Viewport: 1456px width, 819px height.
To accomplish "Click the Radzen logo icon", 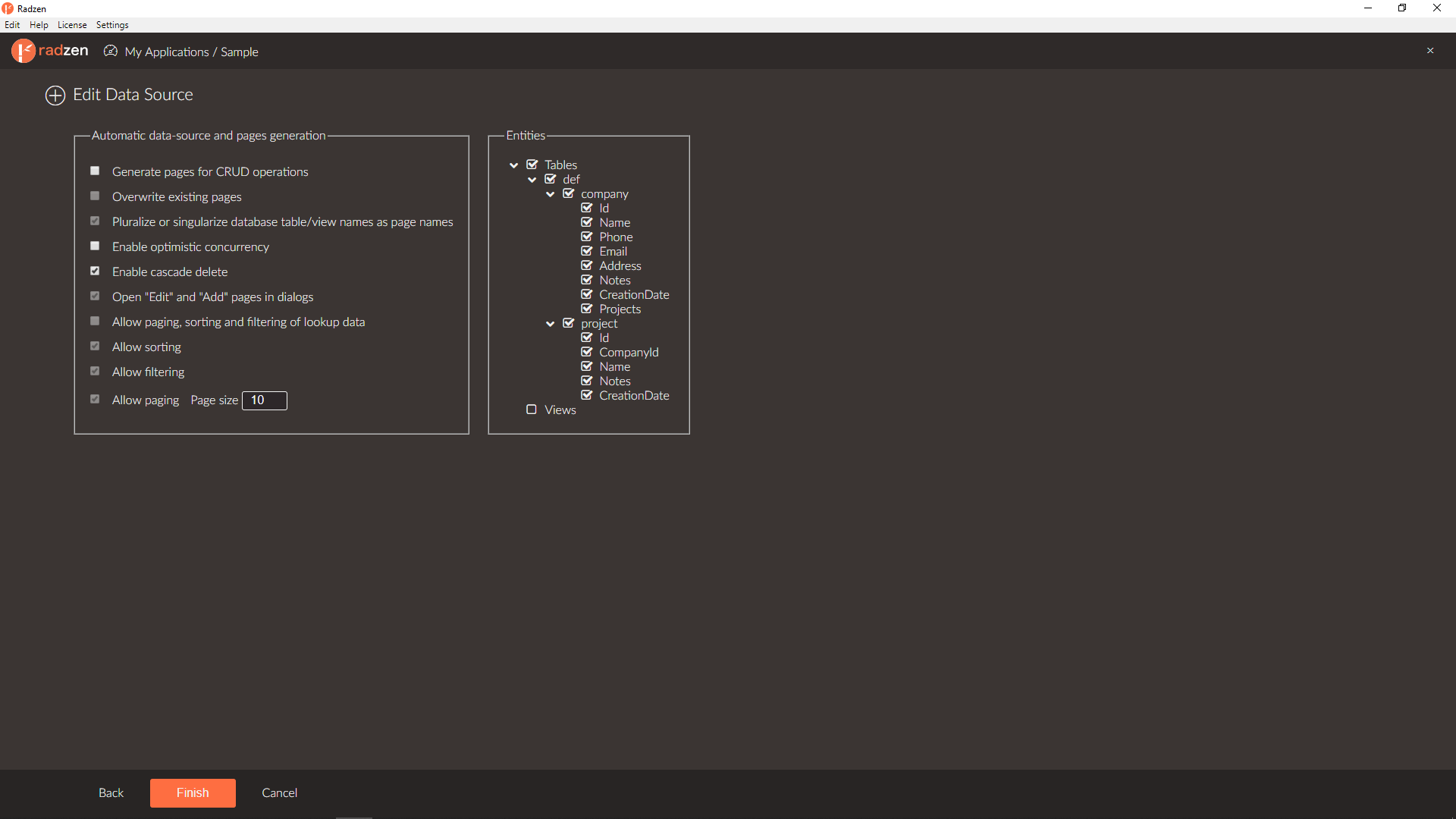I will [24, 51].
